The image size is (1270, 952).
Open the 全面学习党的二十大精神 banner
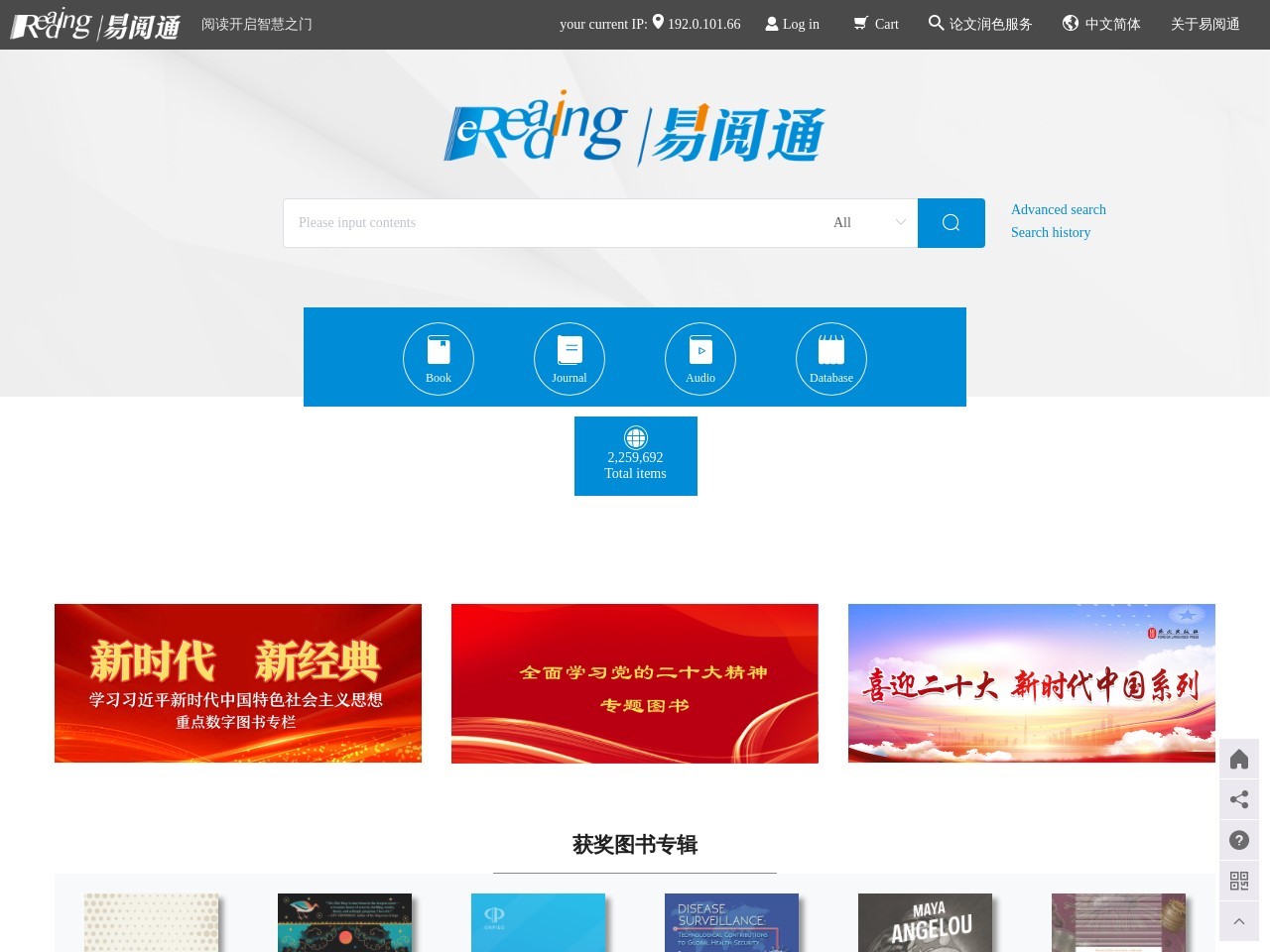tap(635, 683)
